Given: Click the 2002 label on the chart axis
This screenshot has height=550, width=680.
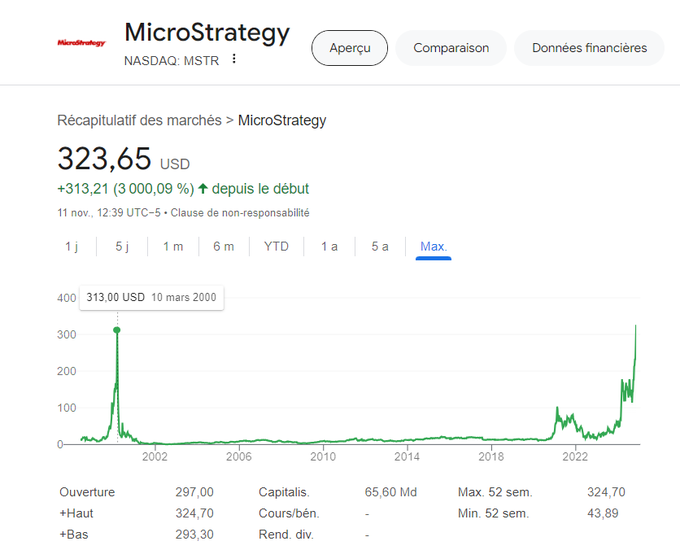Looking at the screenshot, I should coord(155,456).
